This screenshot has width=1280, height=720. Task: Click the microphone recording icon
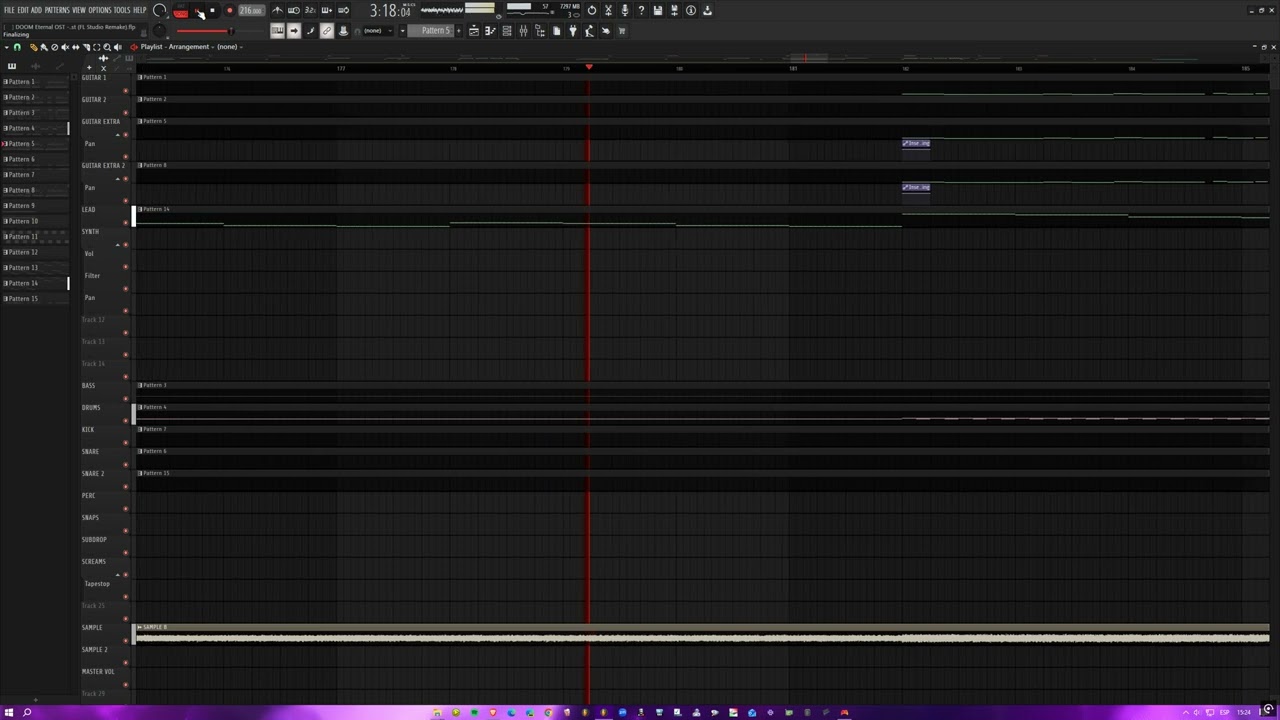coord(625,11)
